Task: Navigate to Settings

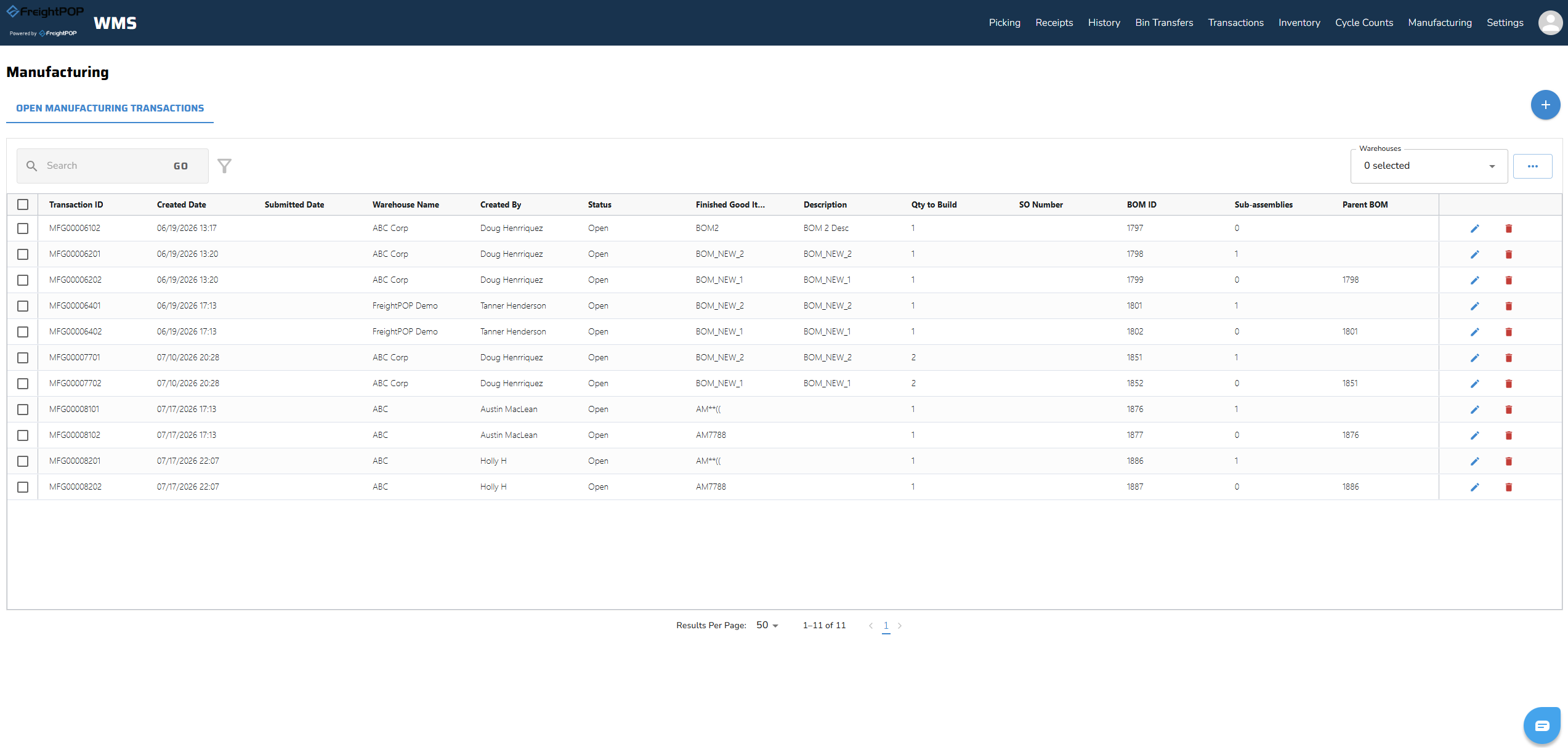Action: 1505,23
